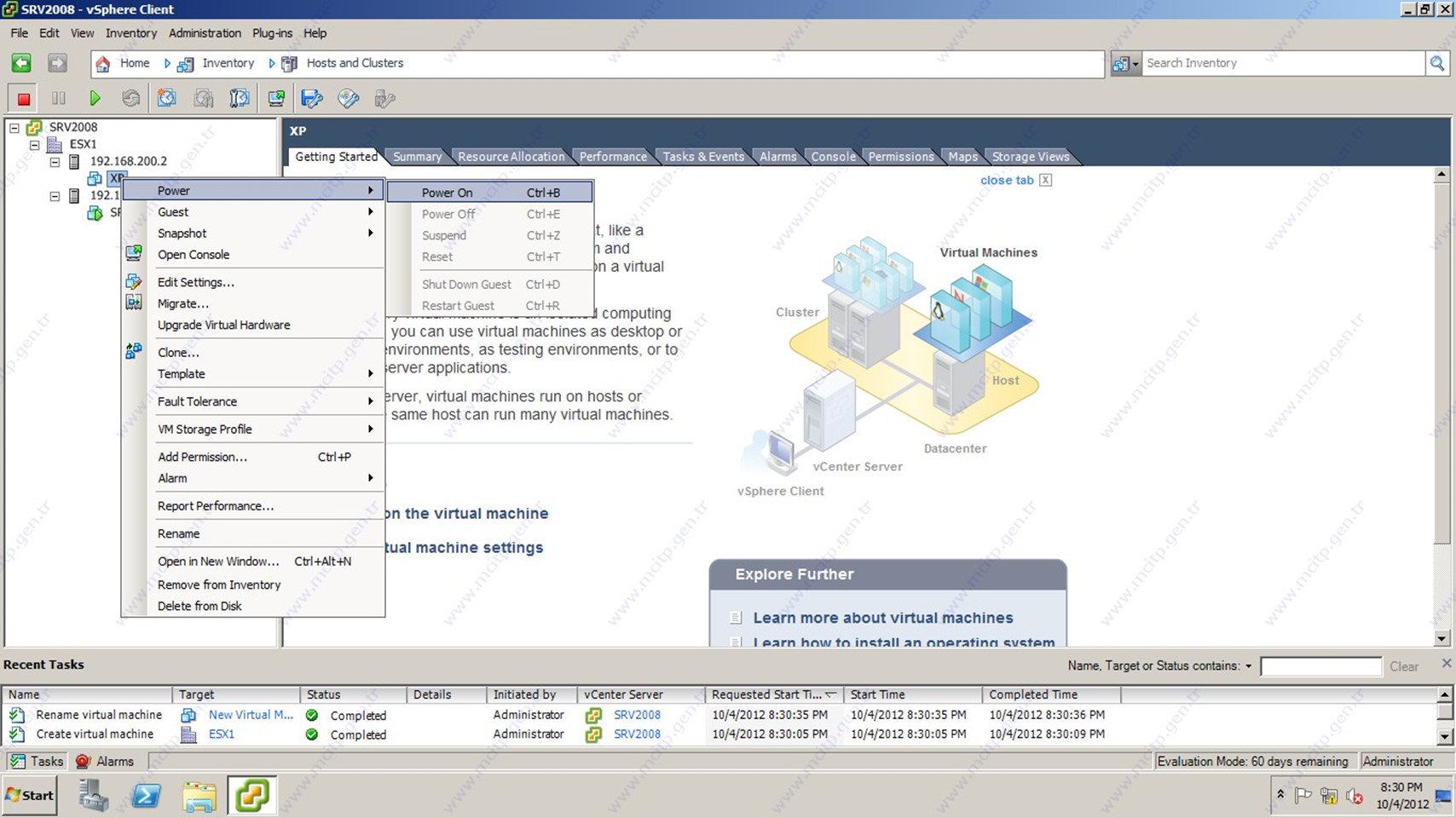Click the vSphere Client taskbar icon
This screenshot has width=1456, height=818.
tap(252, 796)
